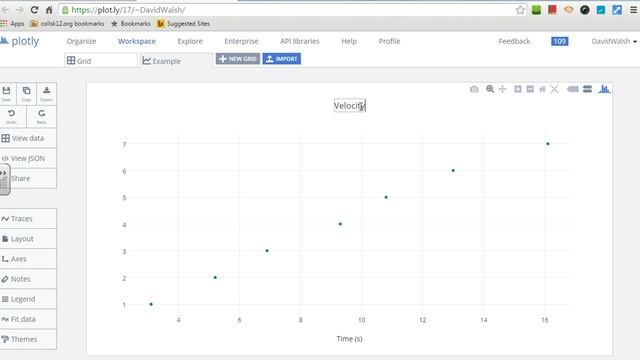
Task: Open the Layout panel
Action: pyautogui.click(x=28, y=239)
